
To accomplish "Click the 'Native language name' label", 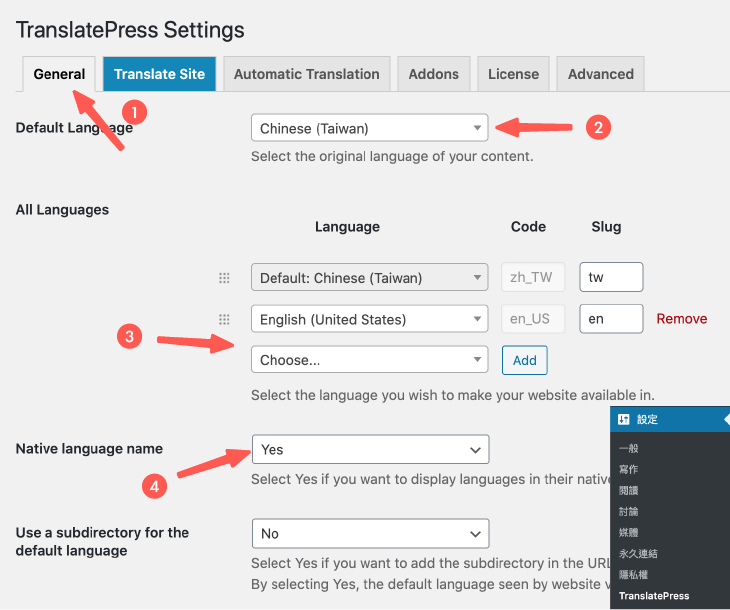I will [89, 448].
